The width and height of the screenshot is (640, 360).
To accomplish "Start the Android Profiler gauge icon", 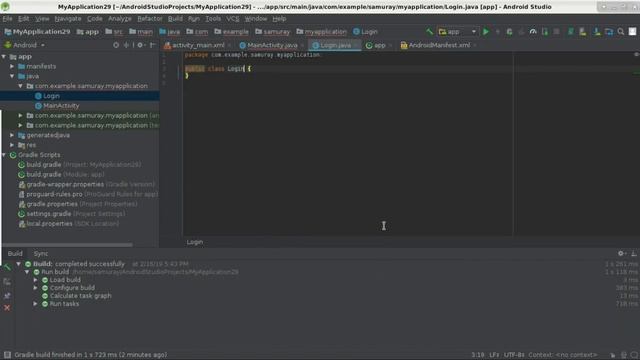I will [x=533, y=31].
